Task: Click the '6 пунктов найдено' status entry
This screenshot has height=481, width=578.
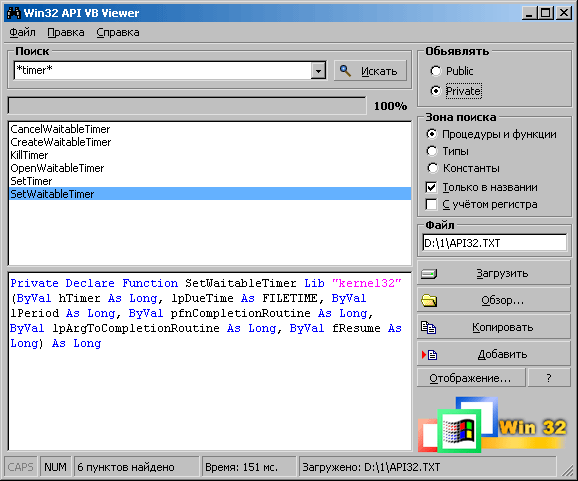Action: pos(136,467)
